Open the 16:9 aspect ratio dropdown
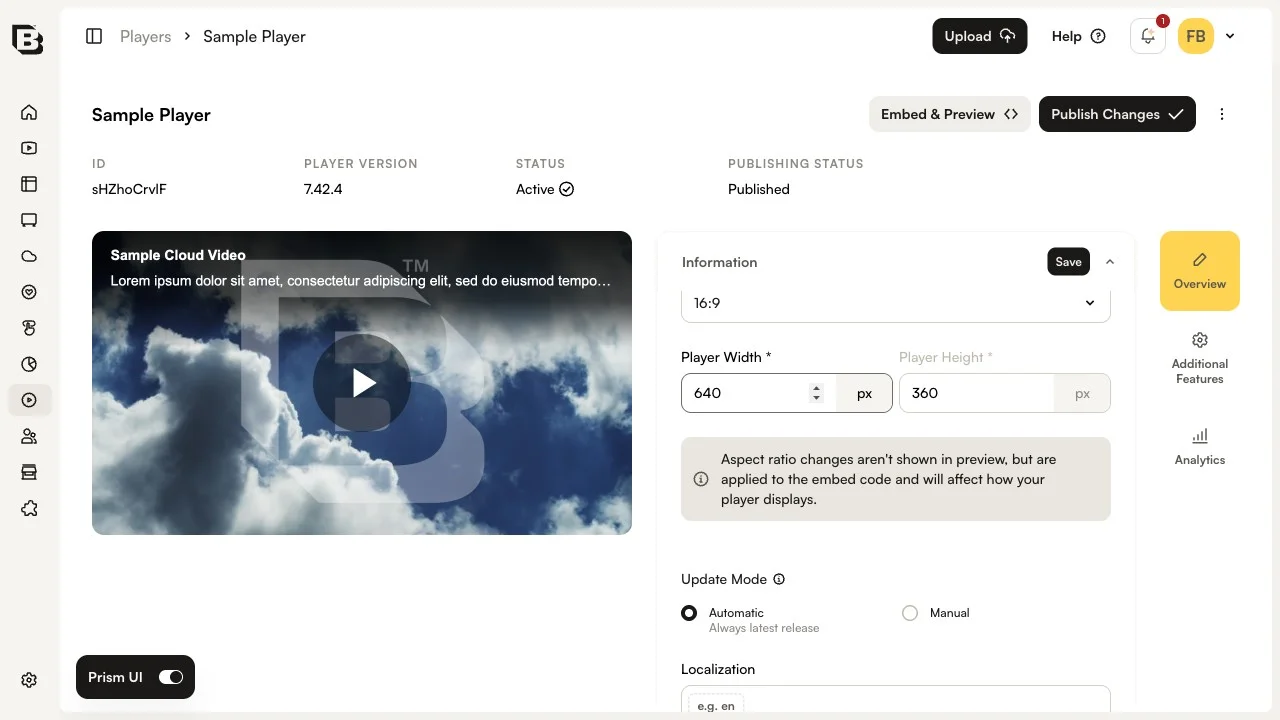 [895, 303]
